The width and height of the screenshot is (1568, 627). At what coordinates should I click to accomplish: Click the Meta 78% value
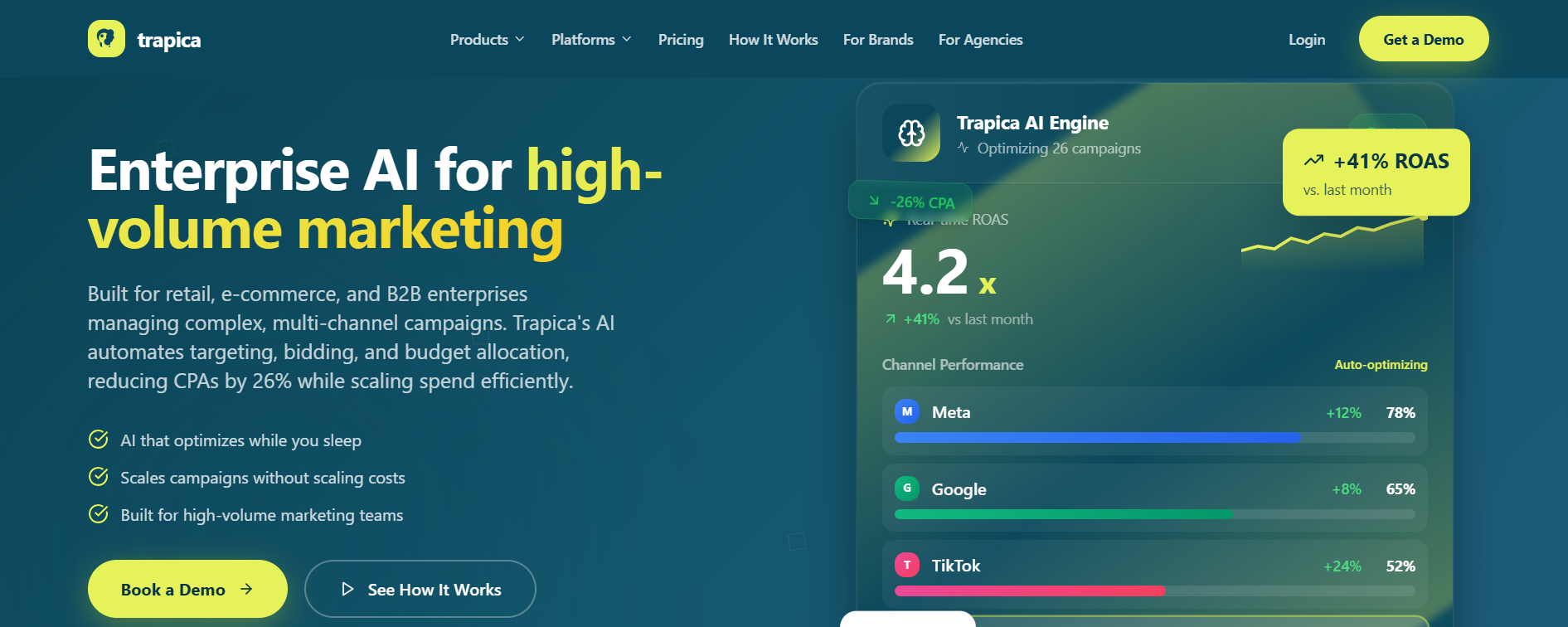tap(1401, 412)
